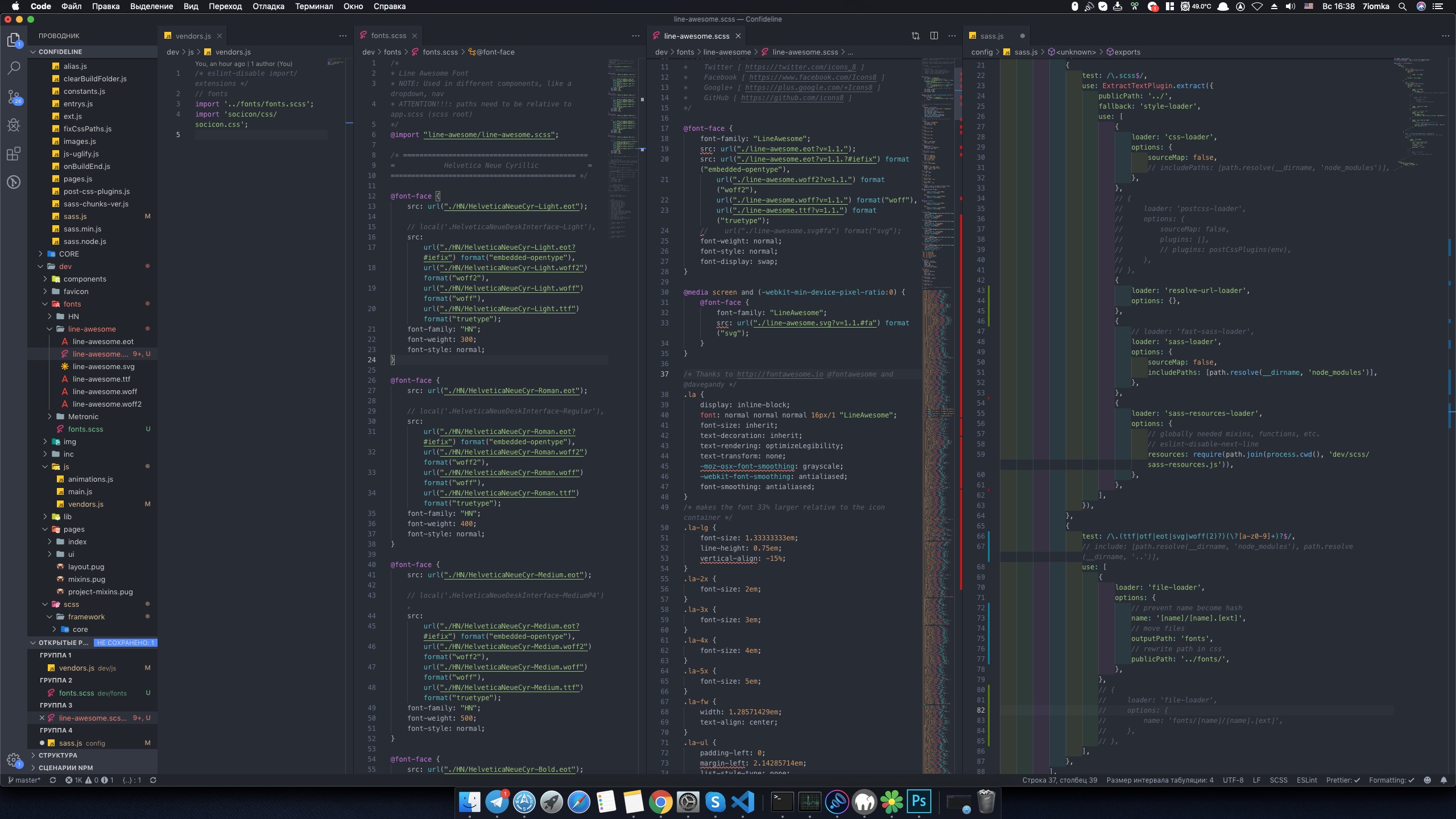Change LF end-of-line sequence
The height and width of the screenshot is (819, 1456).
coord(1256,780)
